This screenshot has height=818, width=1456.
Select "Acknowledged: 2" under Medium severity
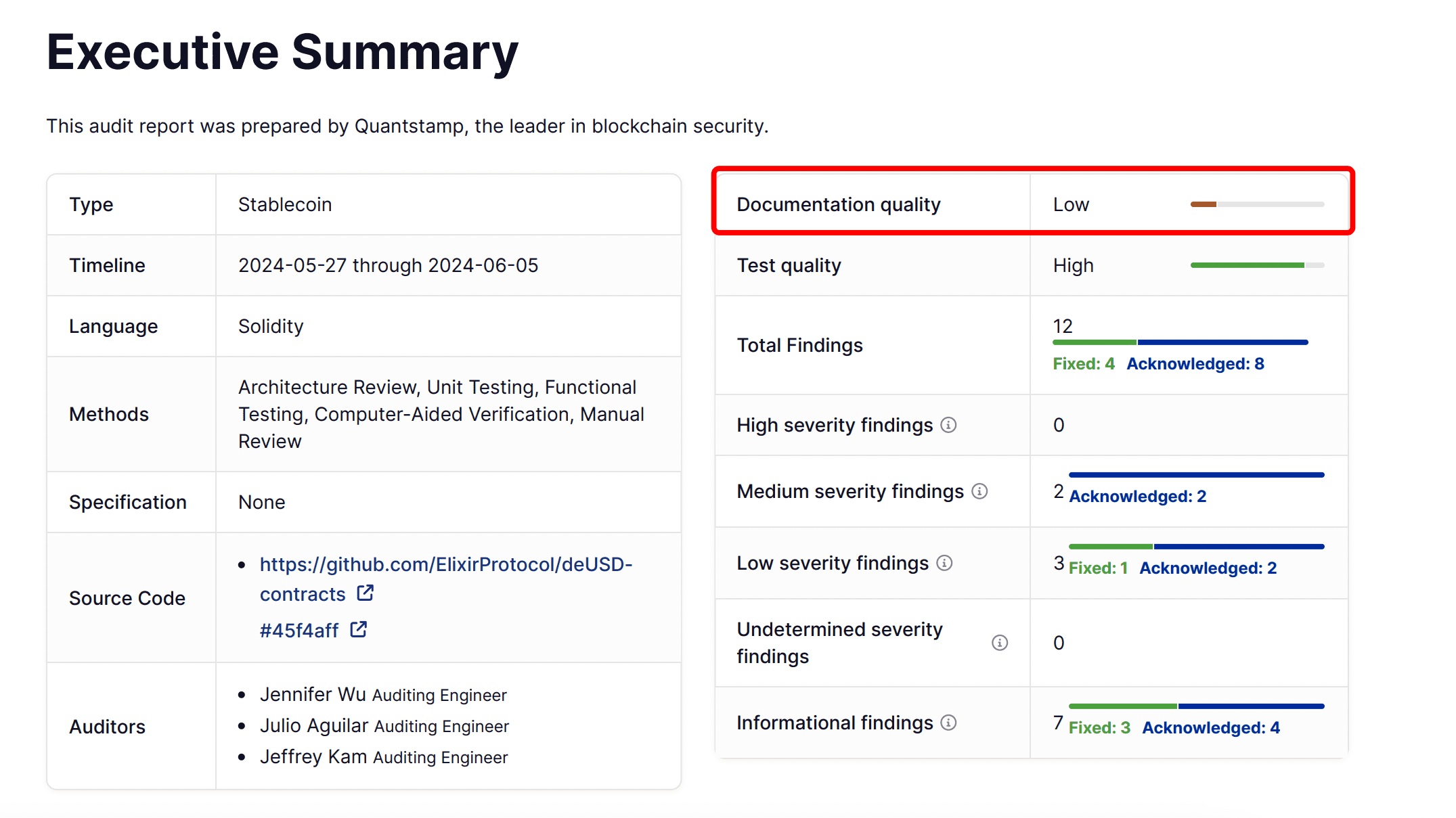[1138, 497]
